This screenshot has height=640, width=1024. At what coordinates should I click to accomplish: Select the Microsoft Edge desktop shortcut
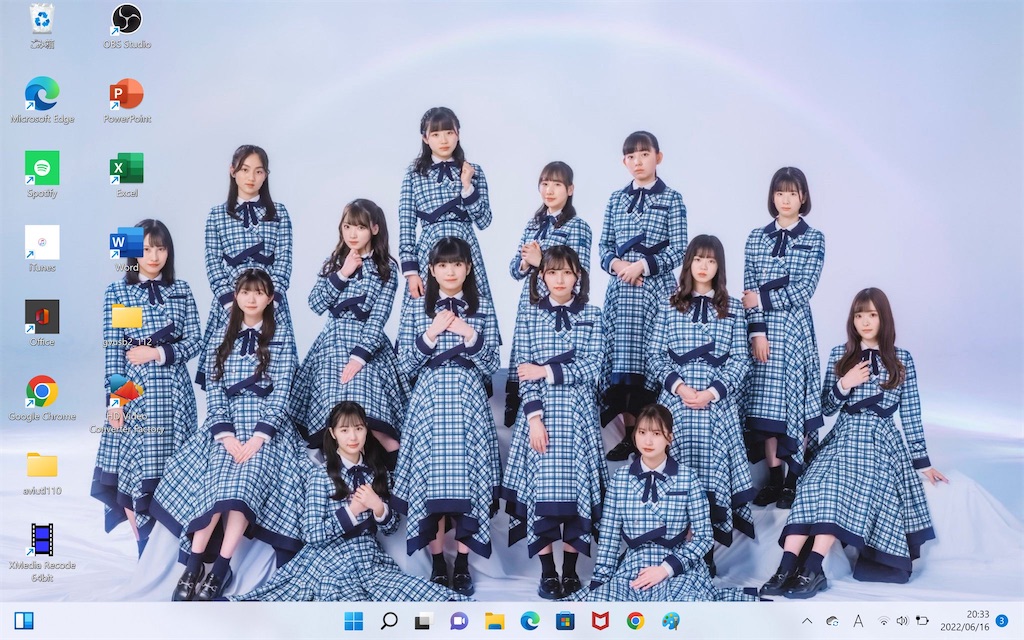(x=42, y=101)
